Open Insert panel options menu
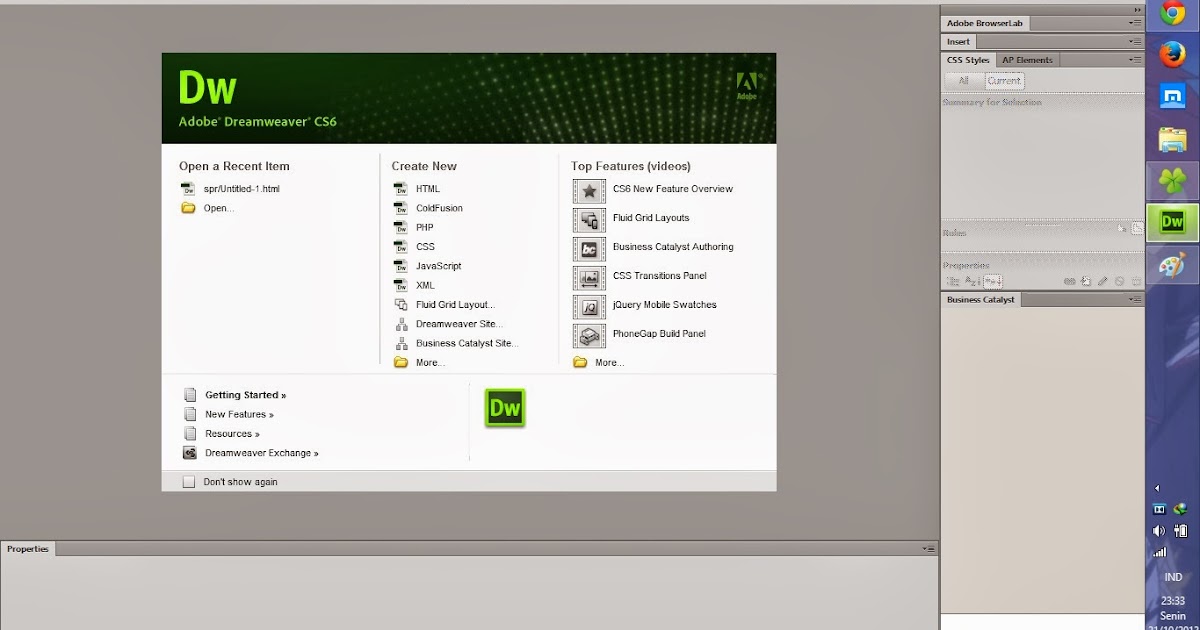Image resolution: width=1200 pixels, height=630 pixels. tap(1135, 42)
